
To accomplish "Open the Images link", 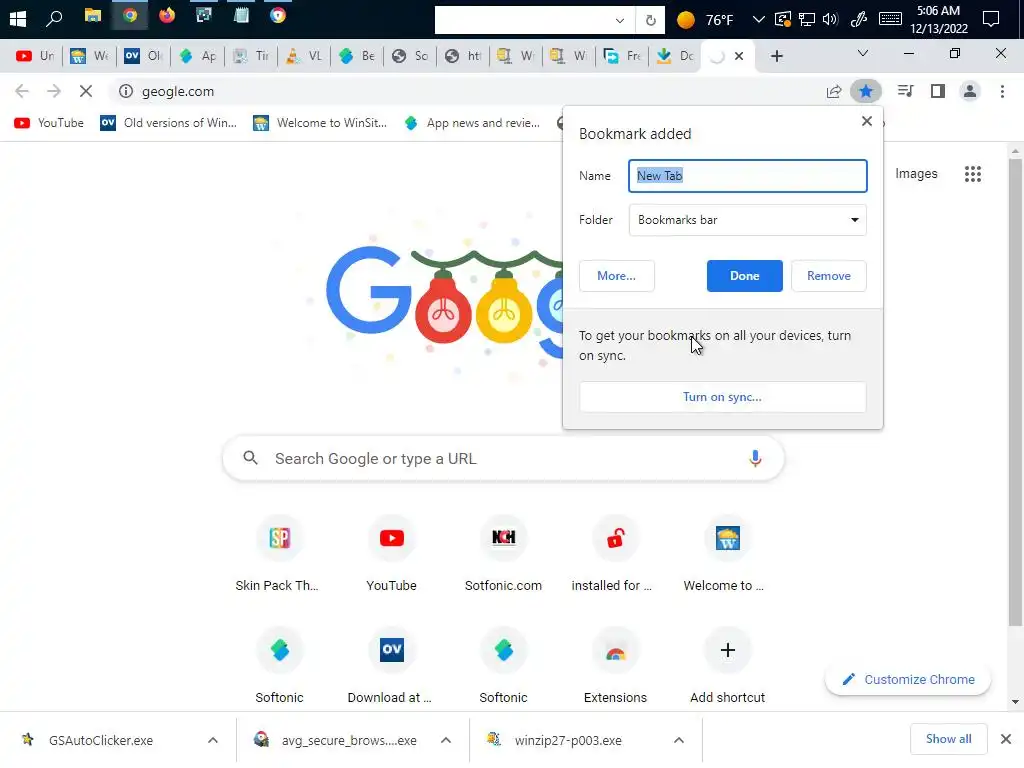I will pos(916,174).
